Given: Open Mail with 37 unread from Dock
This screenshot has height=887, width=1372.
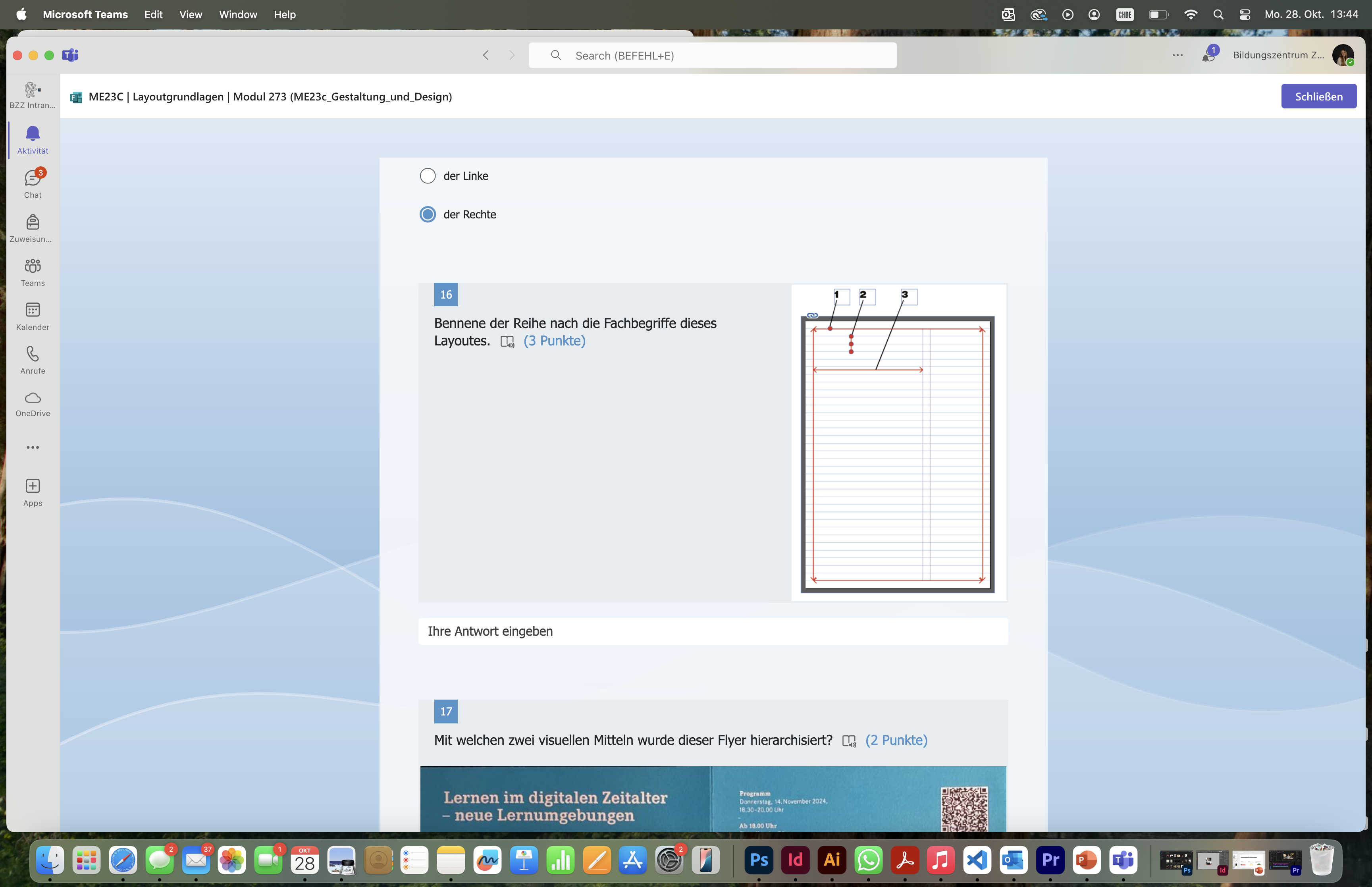Looking at the screenshot, I should tap(196, 860).
